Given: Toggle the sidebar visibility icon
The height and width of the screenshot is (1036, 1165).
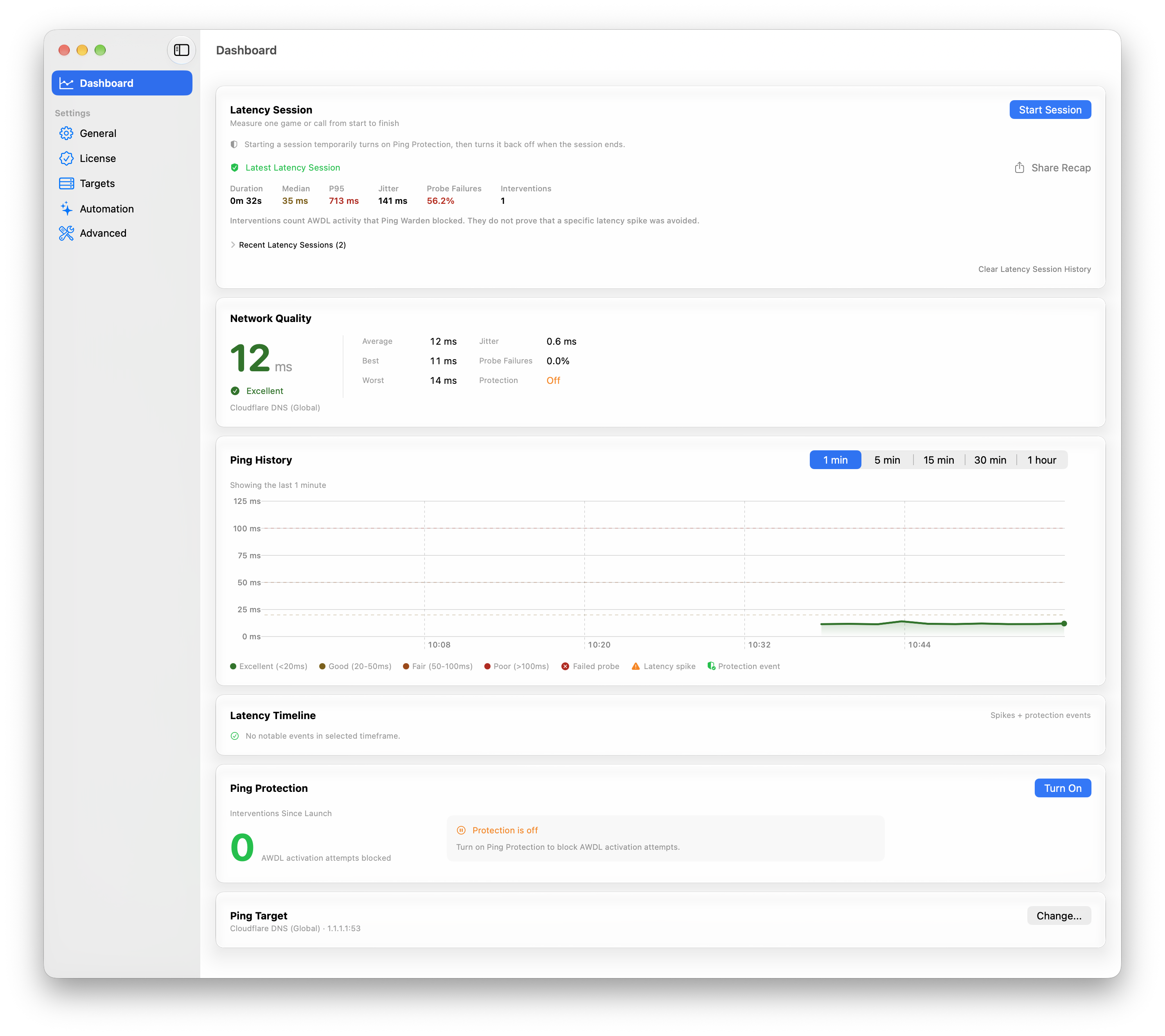Looking at the screenshot, I should click(181, 50).
